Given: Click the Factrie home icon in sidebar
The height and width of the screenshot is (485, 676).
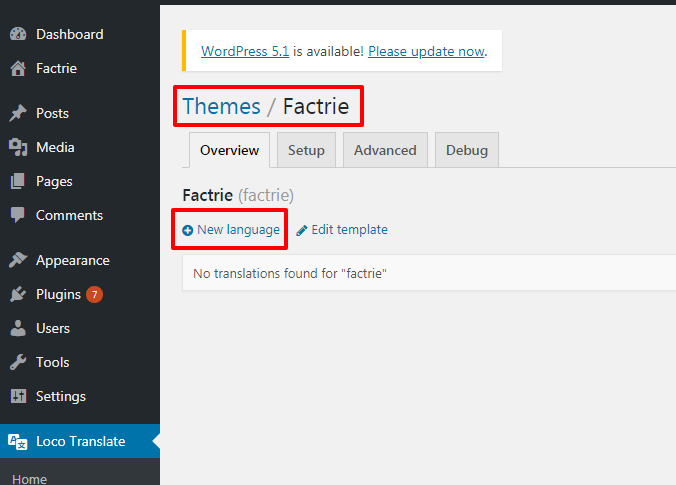Looking at the screenshot, I should 17,69.
